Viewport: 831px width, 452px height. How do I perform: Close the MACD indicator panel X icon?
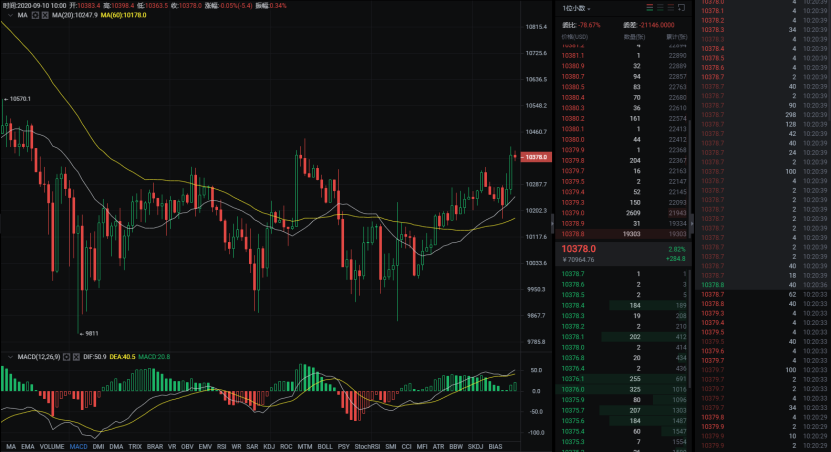pos(76,357)
